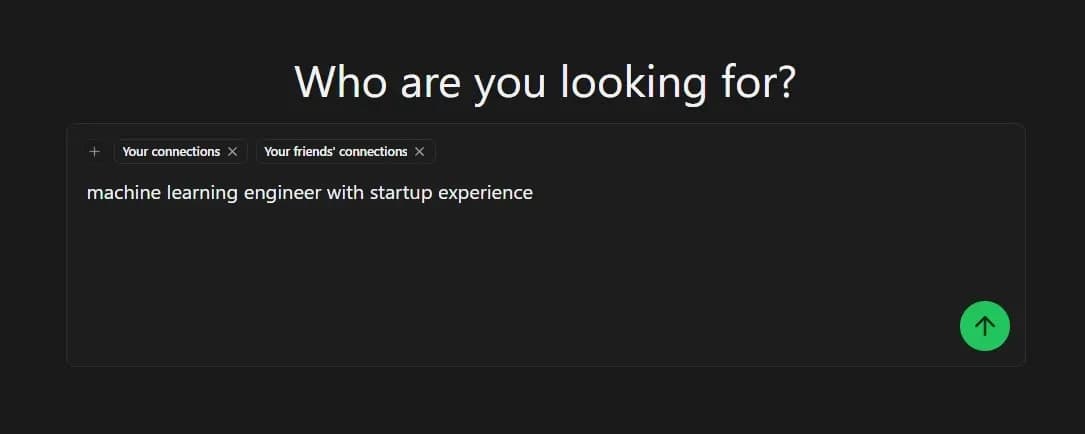Image resolution: width=1085 pixels, height=434 pixels.
Task: Remove the "Your friends' connections" filter with its X
Action: coord(420,152)
